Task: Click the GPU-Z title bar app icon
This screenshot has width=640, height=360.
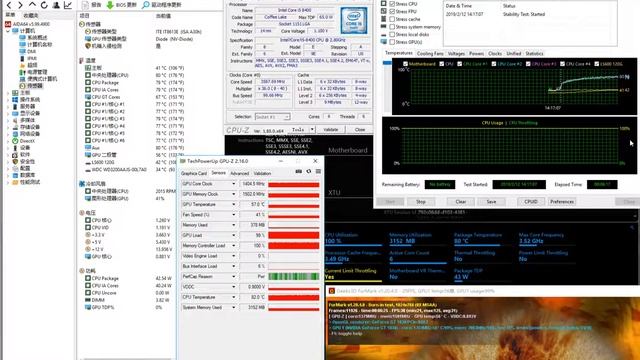Action: coord(183,161)
